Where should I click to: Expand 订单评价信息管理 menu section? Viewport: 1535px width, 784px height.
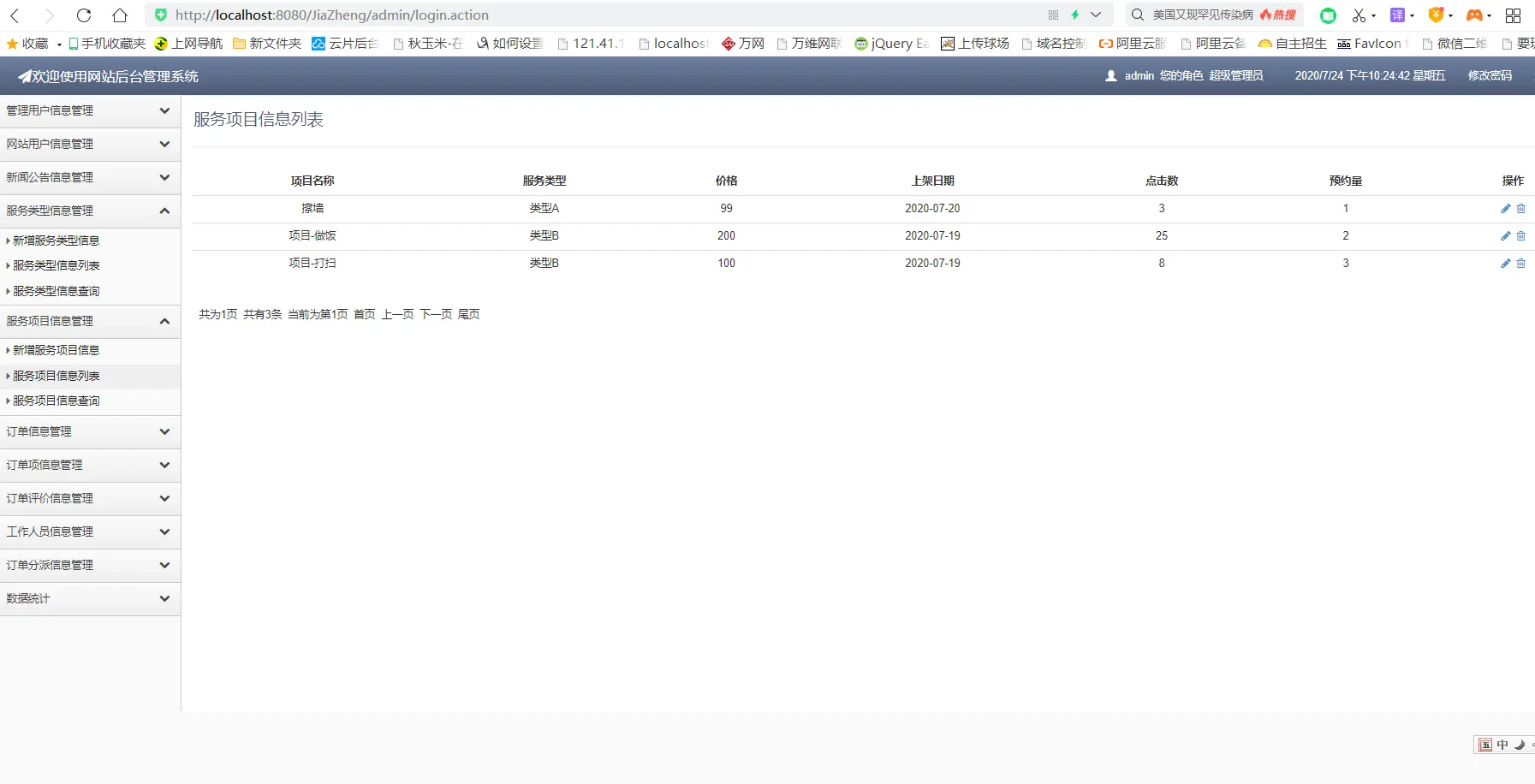point(91,499)
